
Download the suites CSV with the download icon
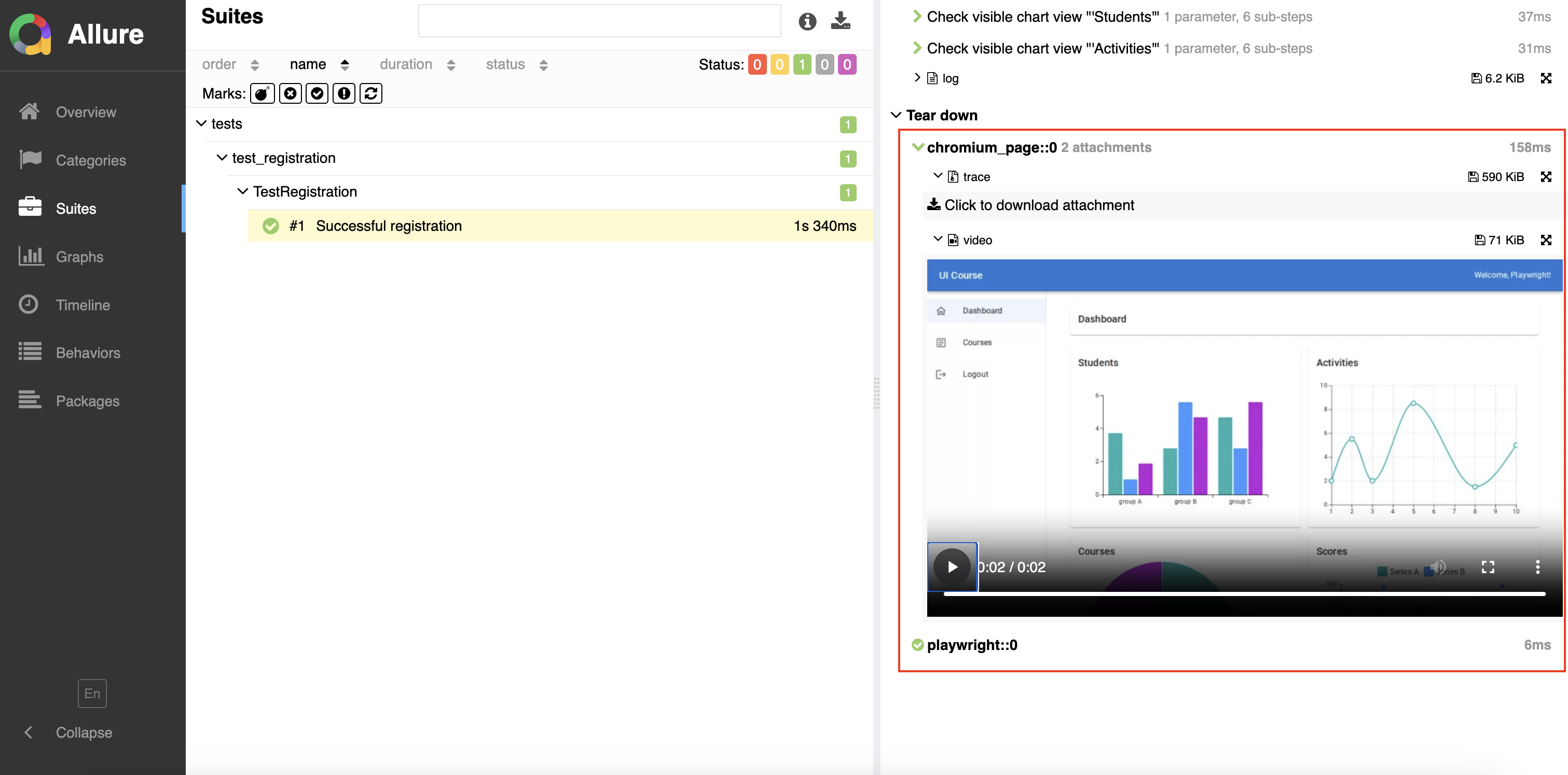point(841,21)
